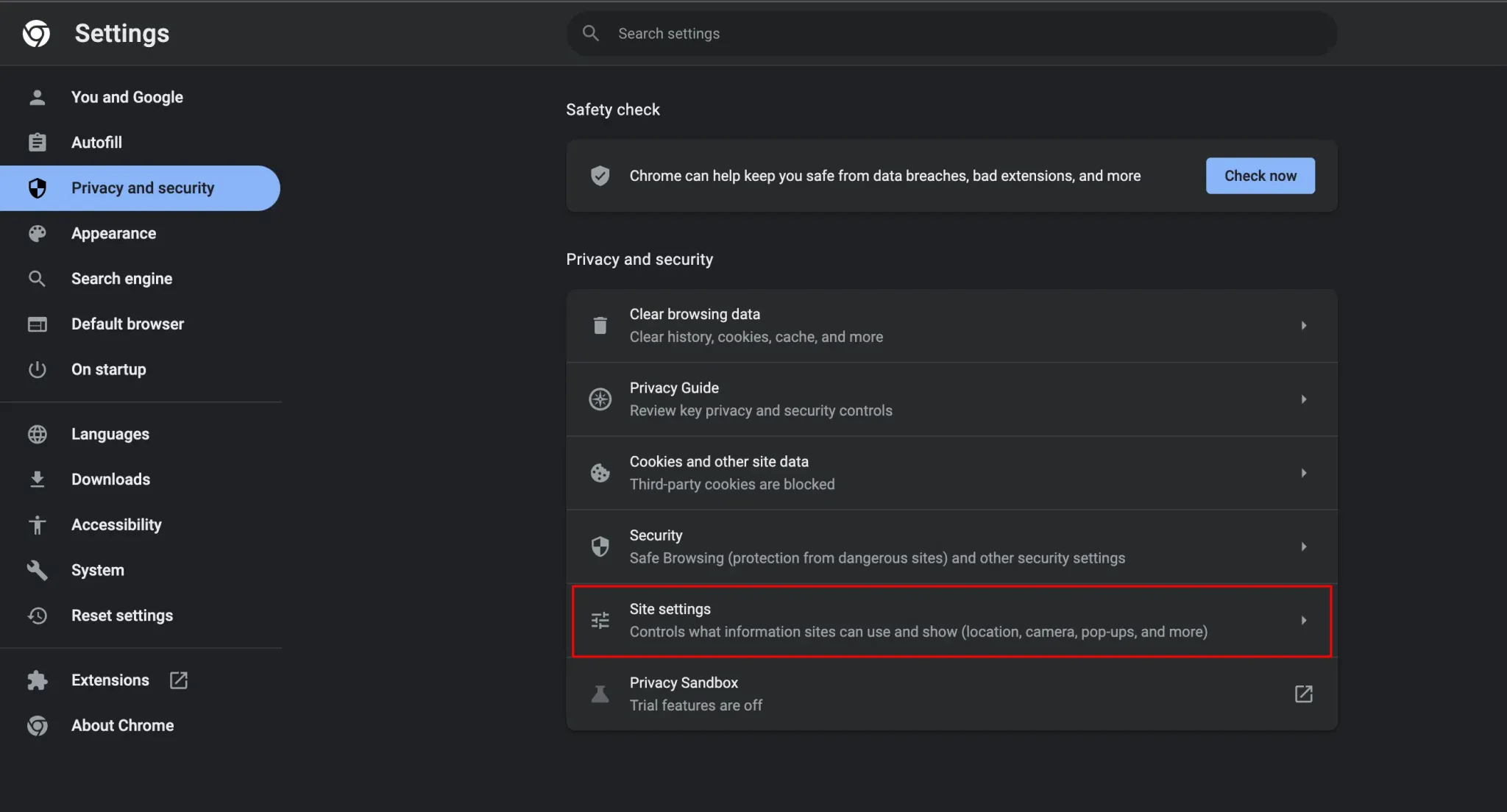Click the Privacy Sandbox flask icon
The height and width of the screenshot is (812, 1507).
coord(600,694)
